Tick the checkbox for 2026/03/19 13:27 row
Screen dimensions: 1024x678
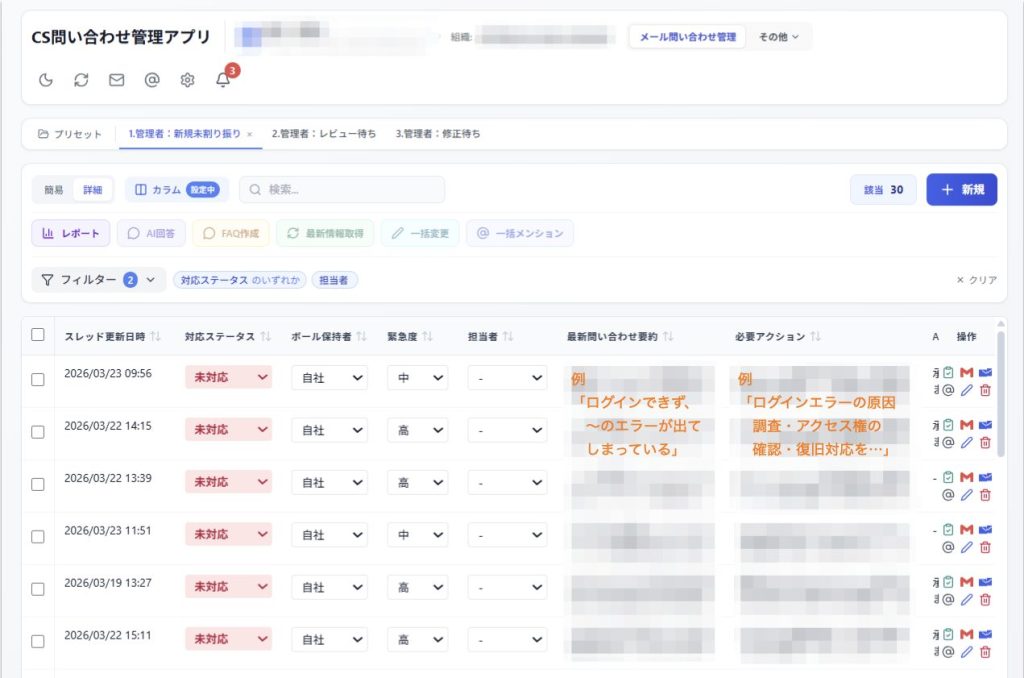tap(38, 589)
